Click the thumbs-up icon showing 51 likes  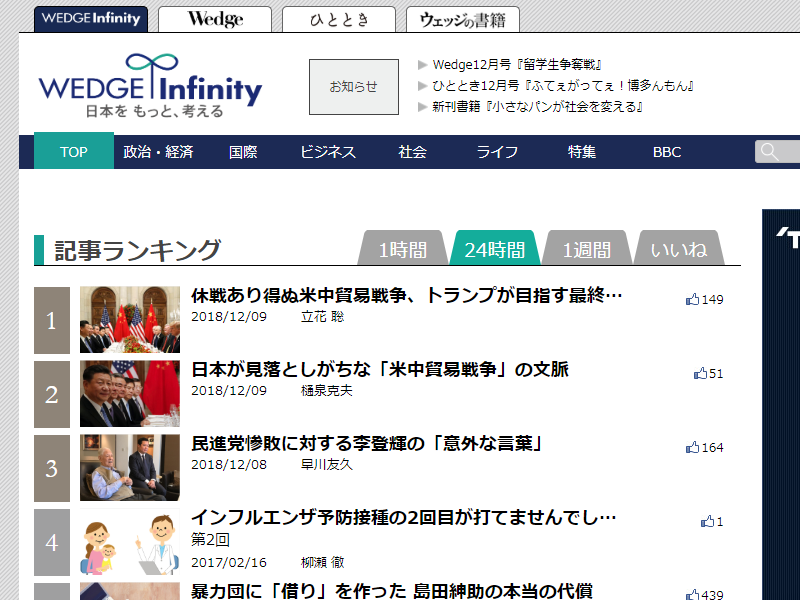(700, 373)
